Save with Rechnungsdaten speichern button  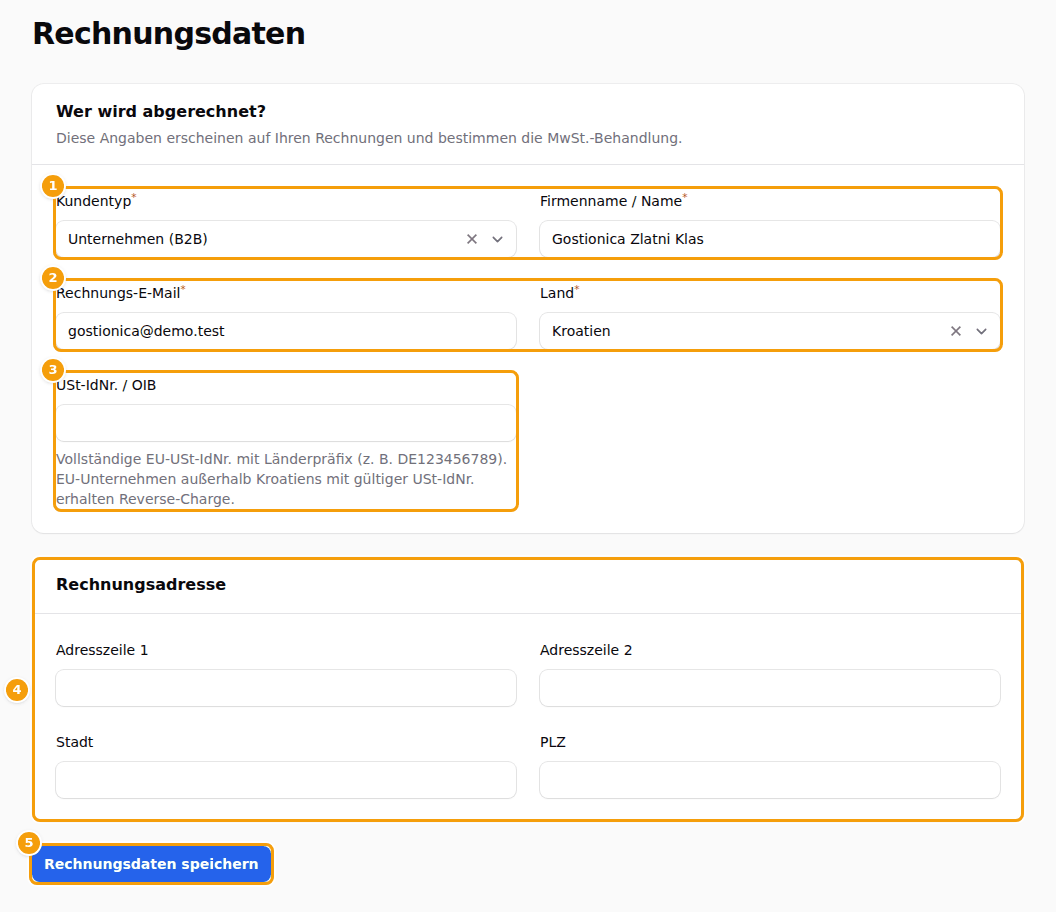(x=152, y=864)
